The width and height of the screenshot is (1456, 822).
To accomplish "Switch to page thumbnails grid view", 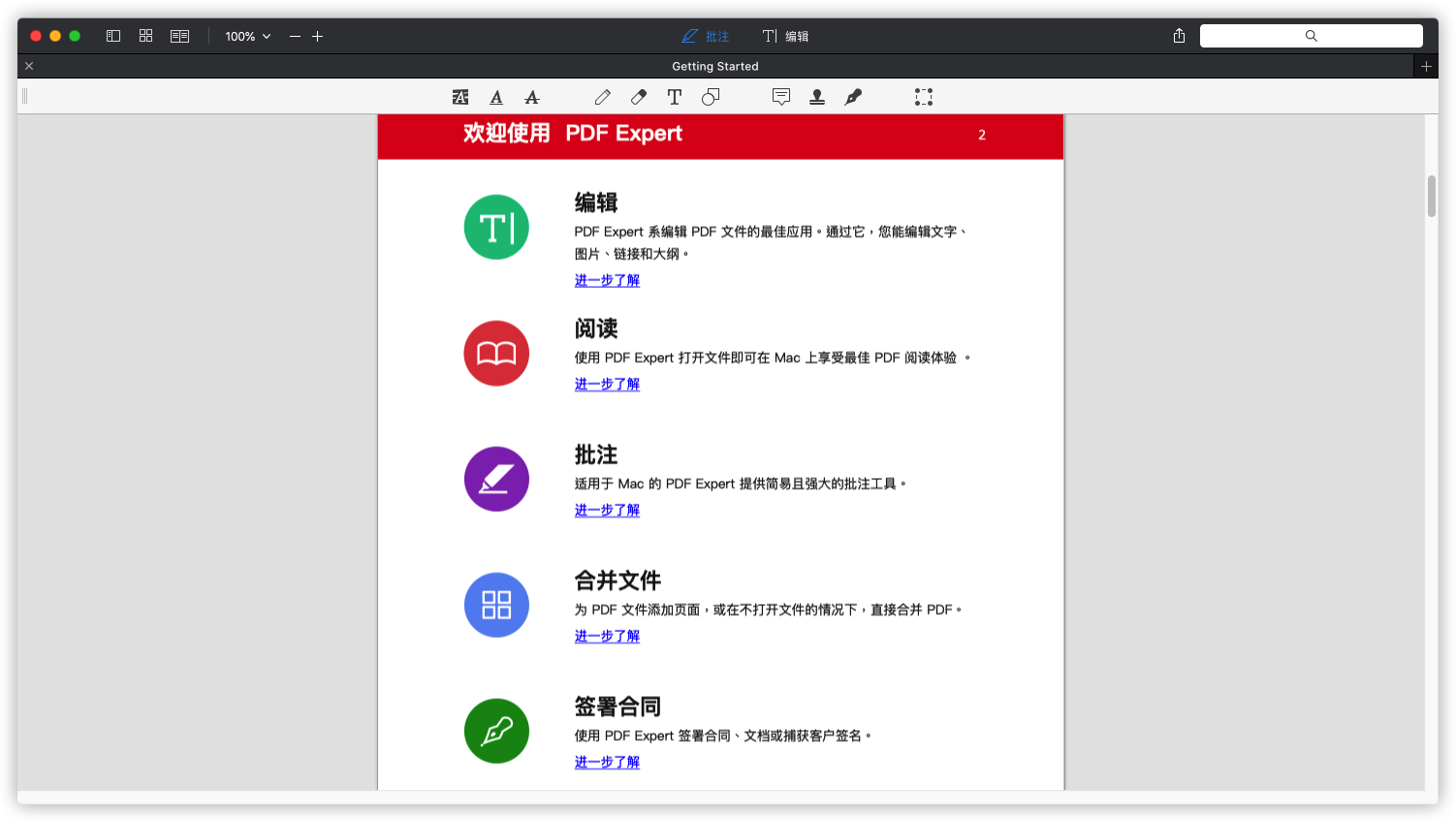I will (x=145, y=35).
